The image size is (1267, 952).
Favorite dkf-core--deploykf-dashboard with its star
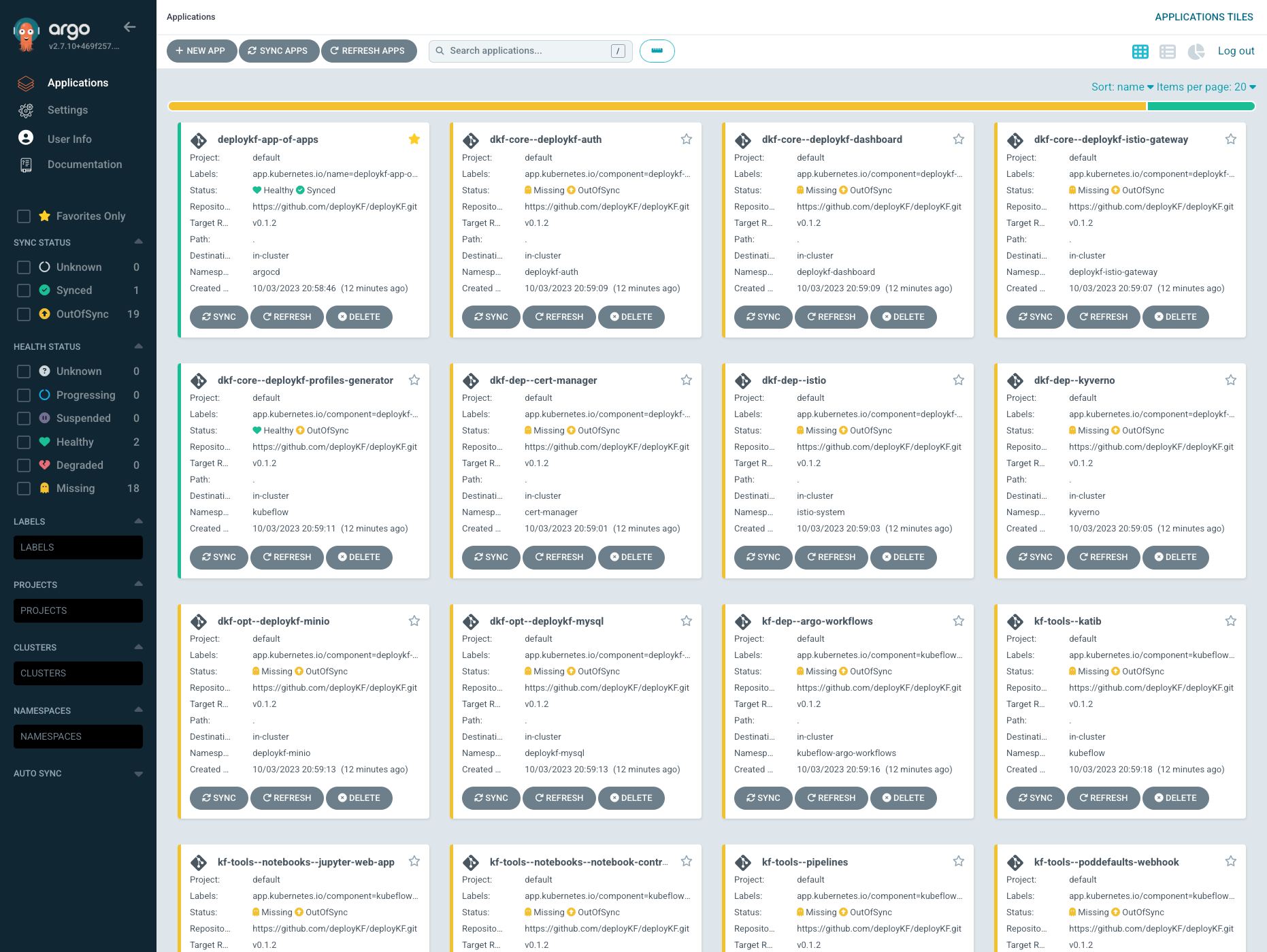point(959,139)
